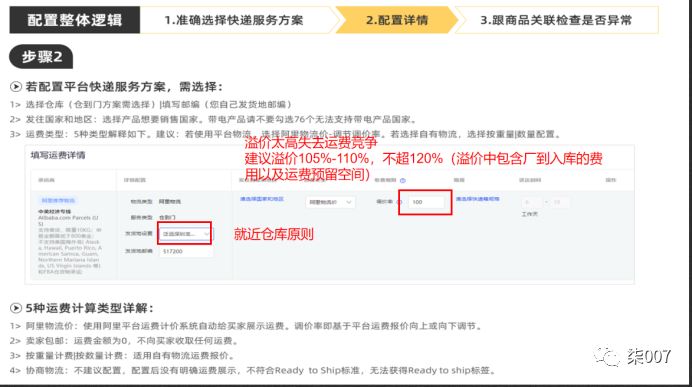Click the bullet icon before 若配置平台快递服务方案
The width and height of the screenshot is (693, 387).
[16, 87]
